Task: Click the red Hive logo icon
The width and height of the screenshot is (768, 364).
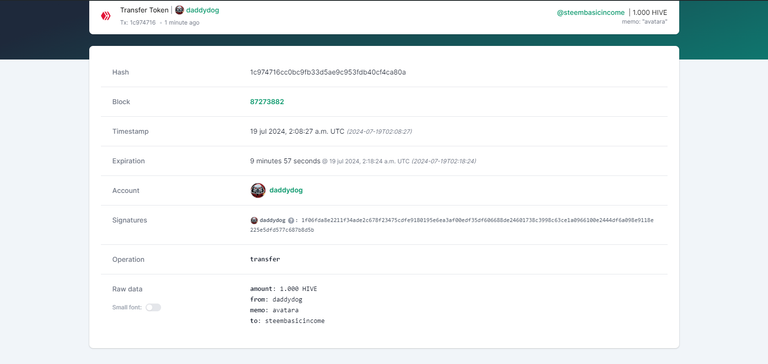Action: 105,16
